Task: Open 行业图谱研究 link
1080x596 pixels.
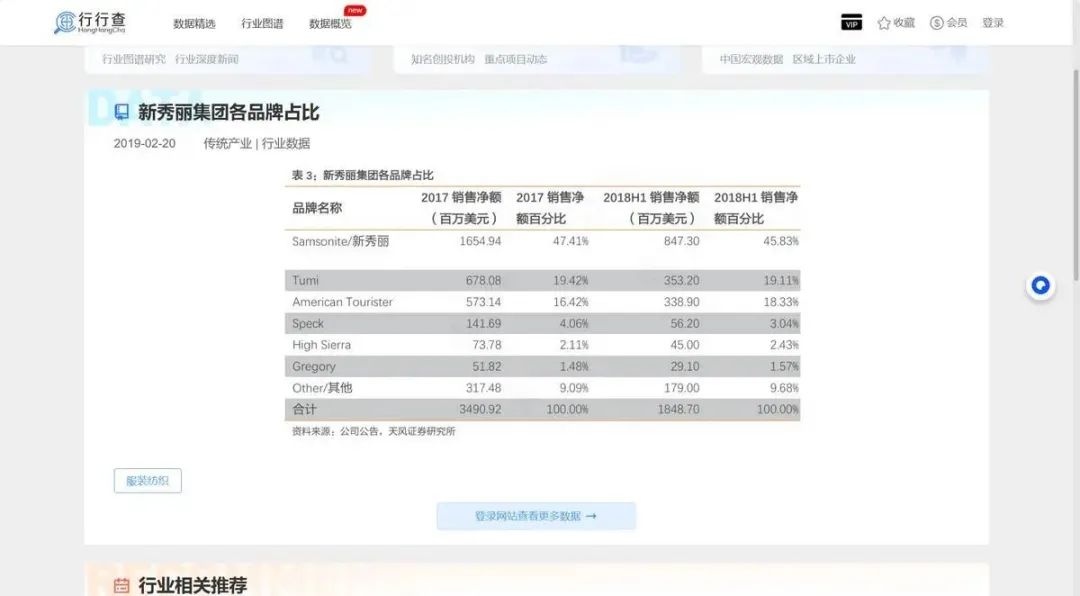Action: (134, 59)
